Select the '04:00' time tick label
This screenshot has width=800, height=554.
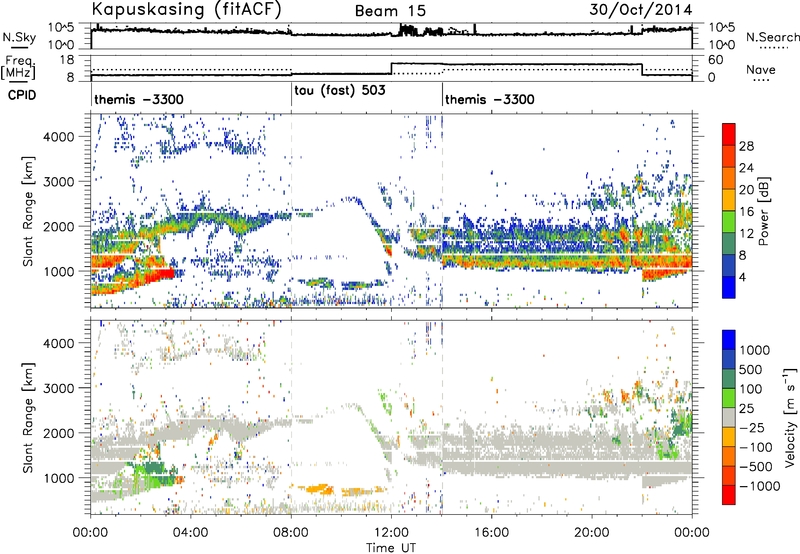(190, 533)
